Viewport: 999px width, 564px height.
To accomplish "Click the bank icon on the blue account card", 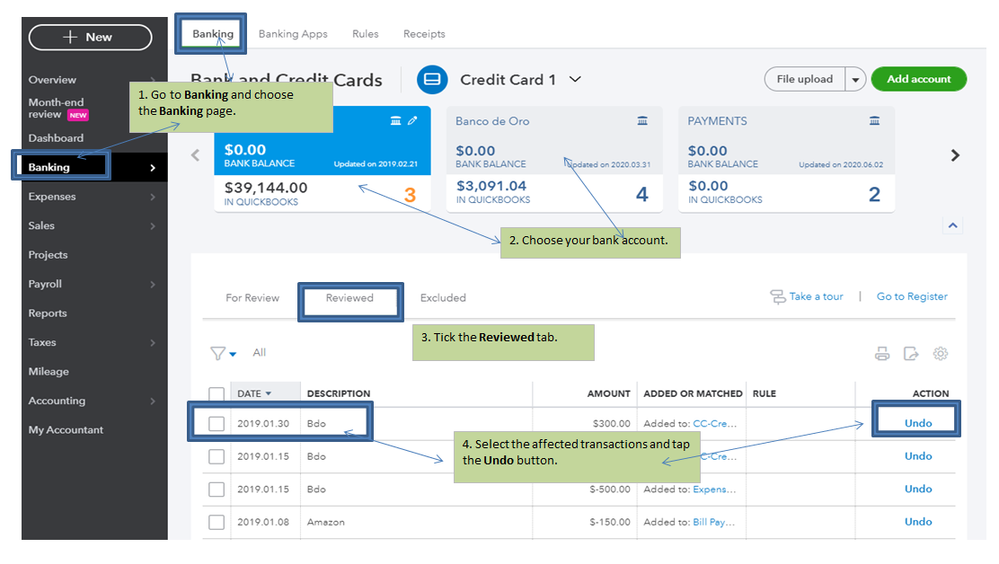I will pos(396,120).
